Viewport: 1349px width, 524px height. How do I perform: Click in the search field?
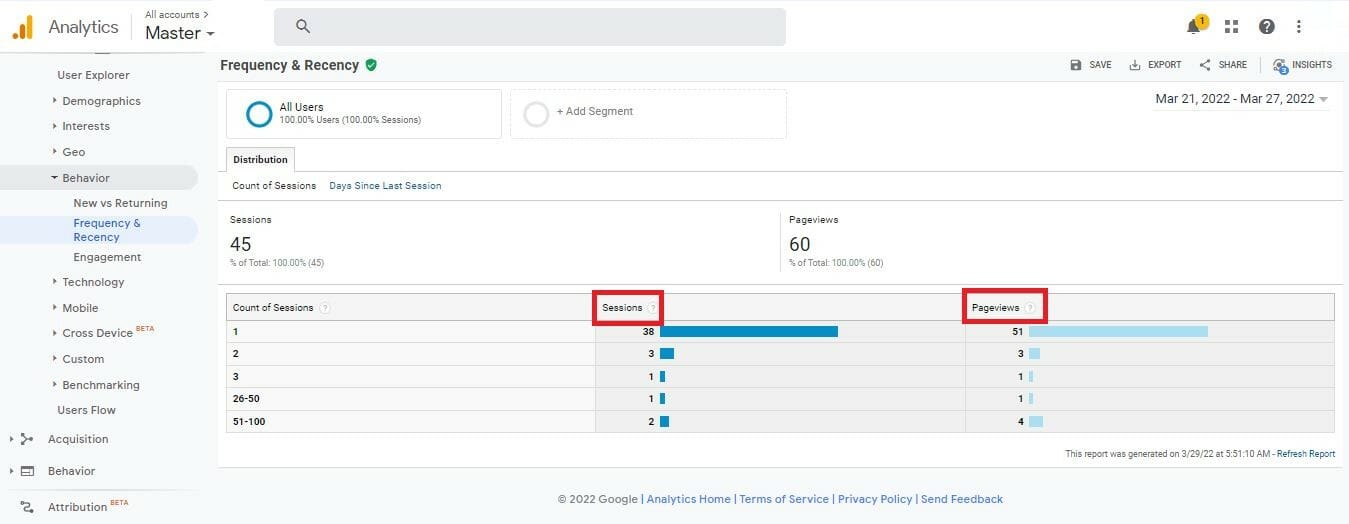point(530,27)
